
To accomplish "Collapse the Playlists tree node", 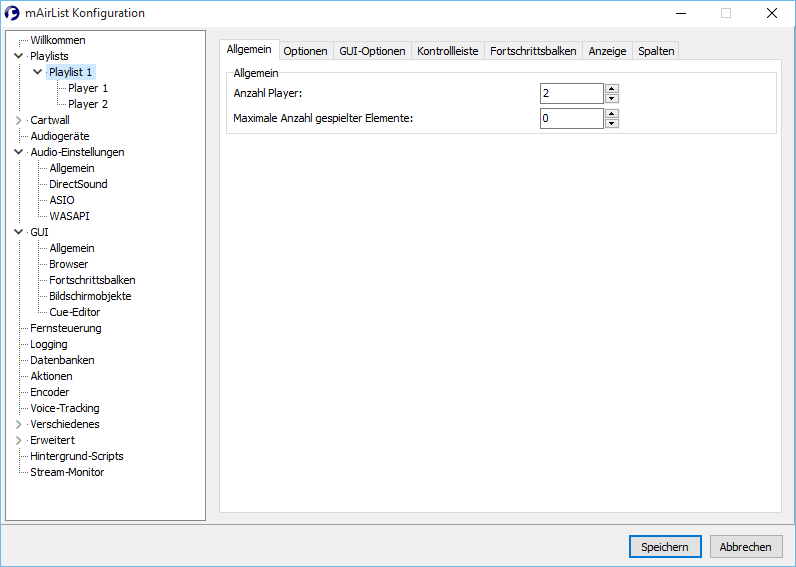I will 19,56.
